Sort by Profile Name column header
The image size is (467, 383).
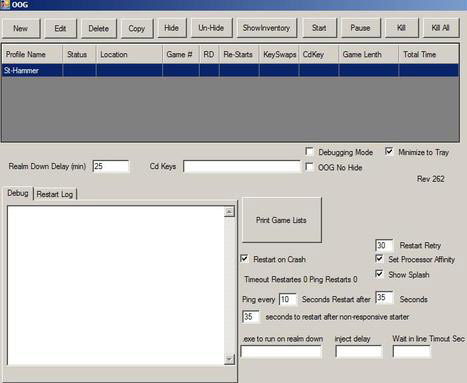click(x=32, y=54)
